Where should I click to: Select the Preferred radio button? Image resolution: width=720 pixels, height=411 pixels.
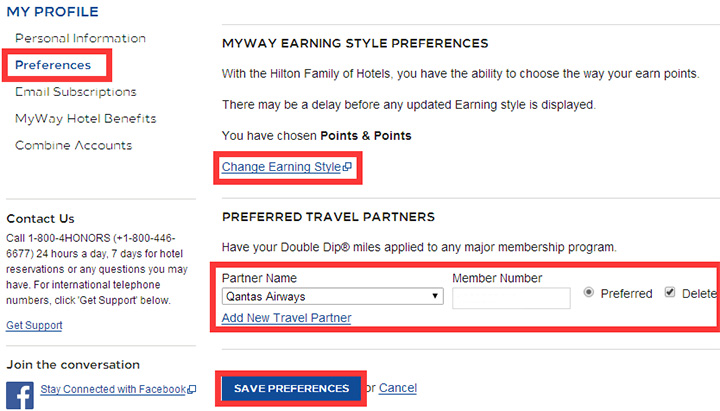pyautogui.click(x=589, y=293)
